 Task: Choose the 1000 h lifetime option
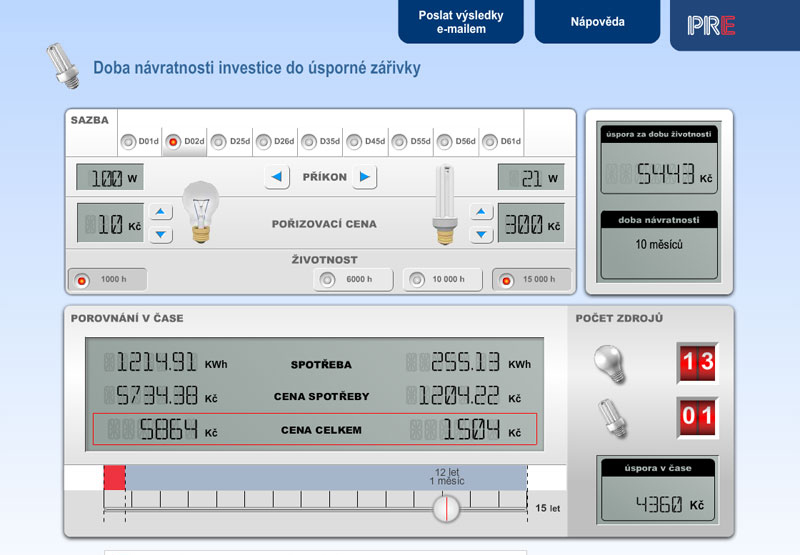point(108,280)
